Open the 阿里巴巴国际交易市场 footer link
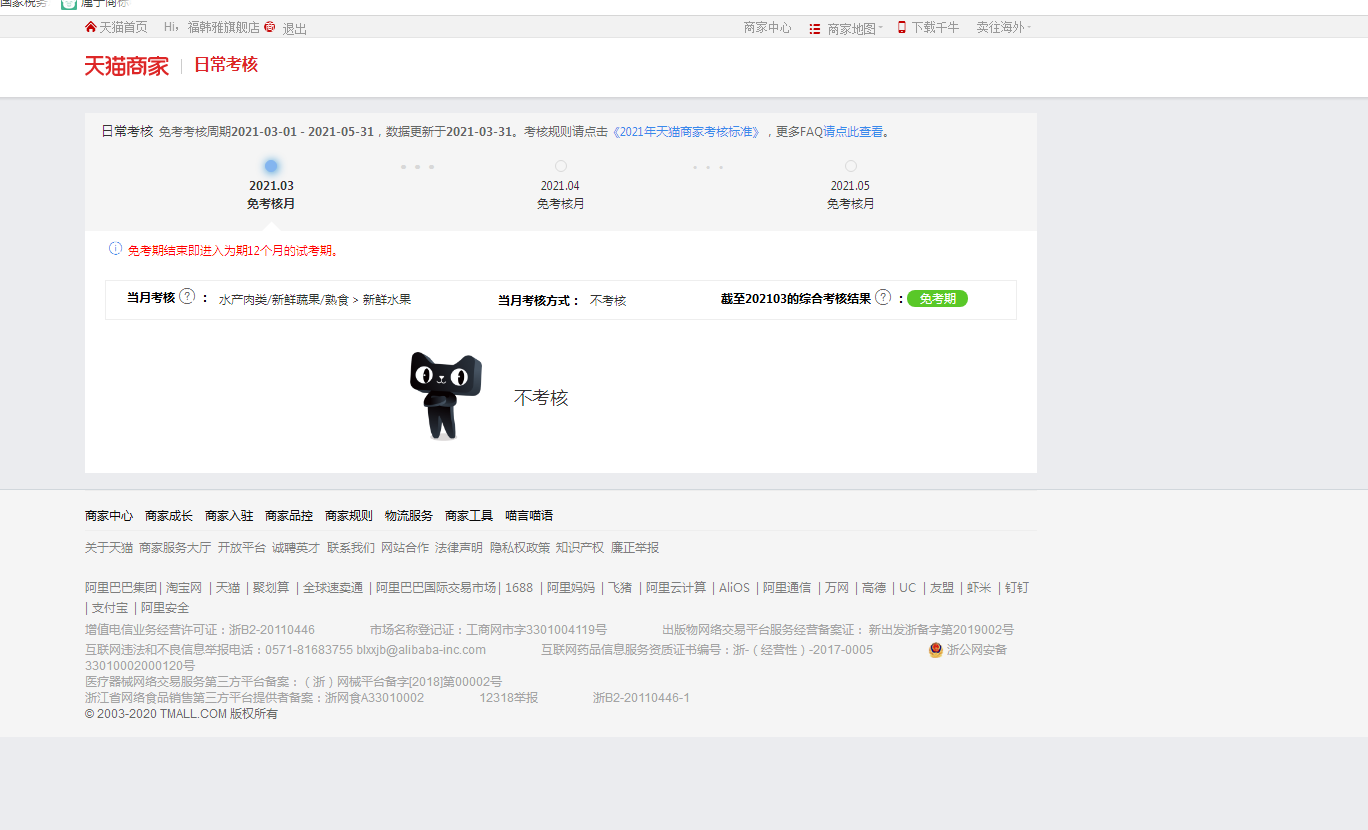This screenshot has width=1368, height=830. (x=436, y=588)
